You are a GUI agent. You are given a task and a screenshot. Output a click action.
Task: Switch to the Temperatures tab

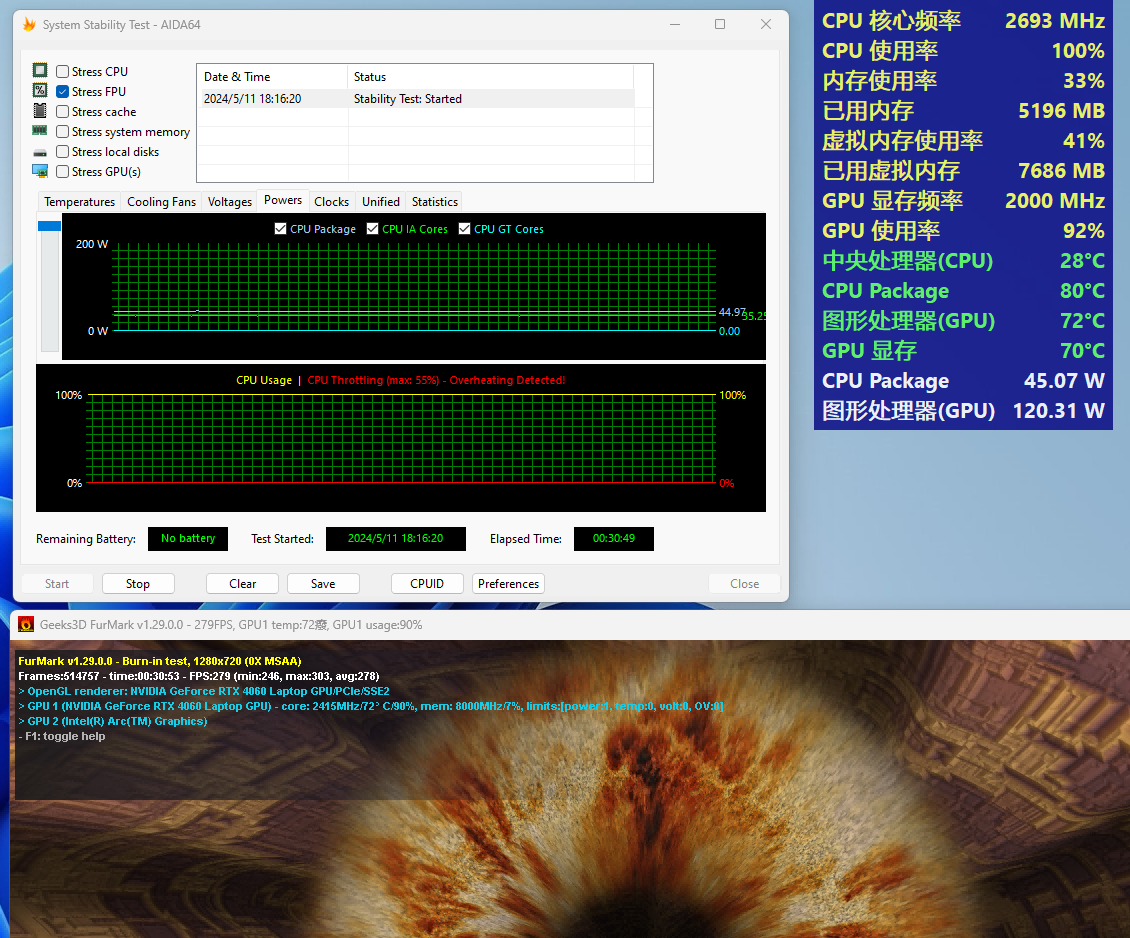coord(79,202)
